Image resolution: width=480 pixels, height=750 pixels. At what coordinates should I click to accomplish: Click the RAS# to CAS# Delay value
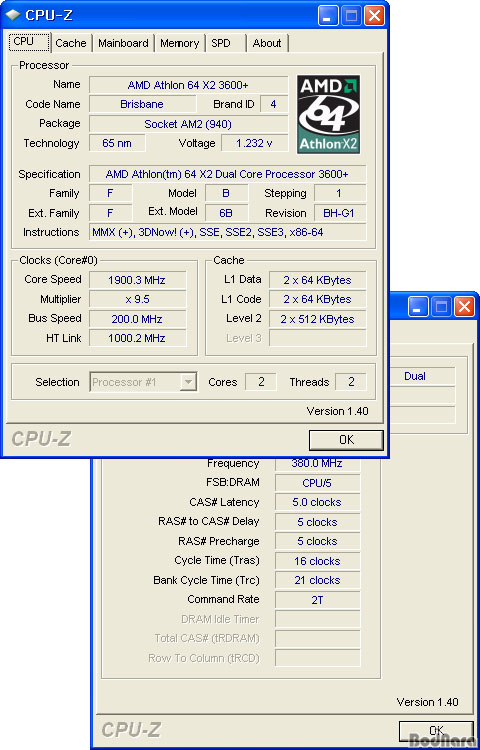coord(317,522)
